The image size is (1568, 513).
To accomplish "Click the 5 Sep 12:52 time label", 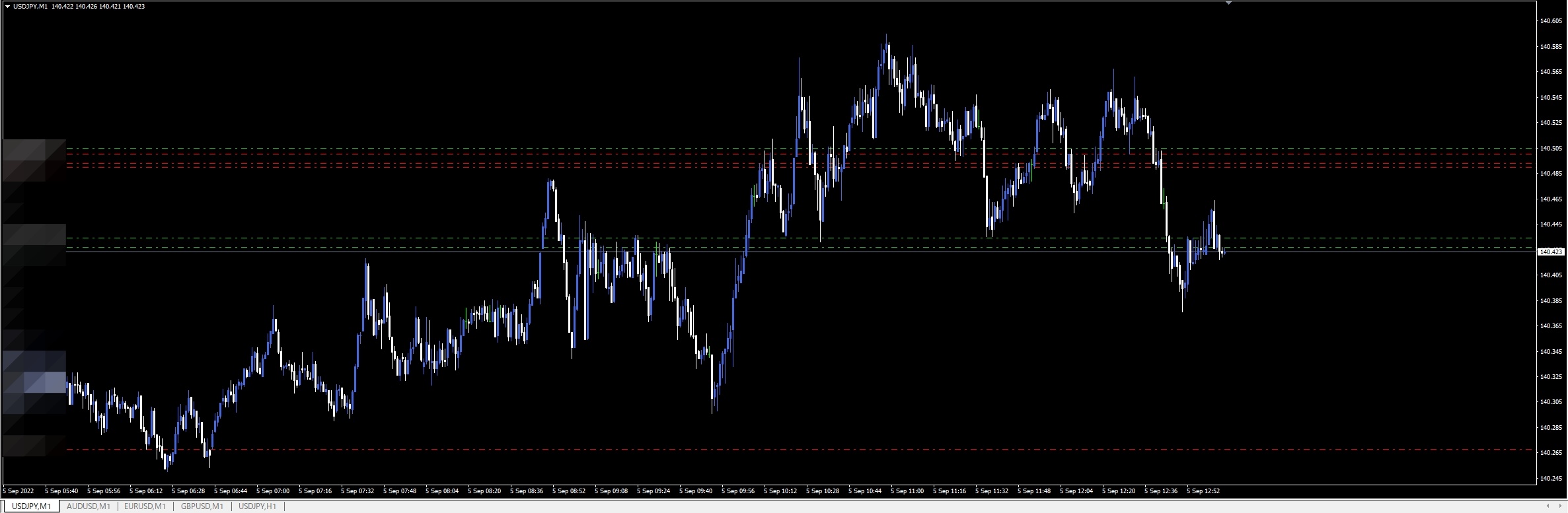I will 1203,491.
